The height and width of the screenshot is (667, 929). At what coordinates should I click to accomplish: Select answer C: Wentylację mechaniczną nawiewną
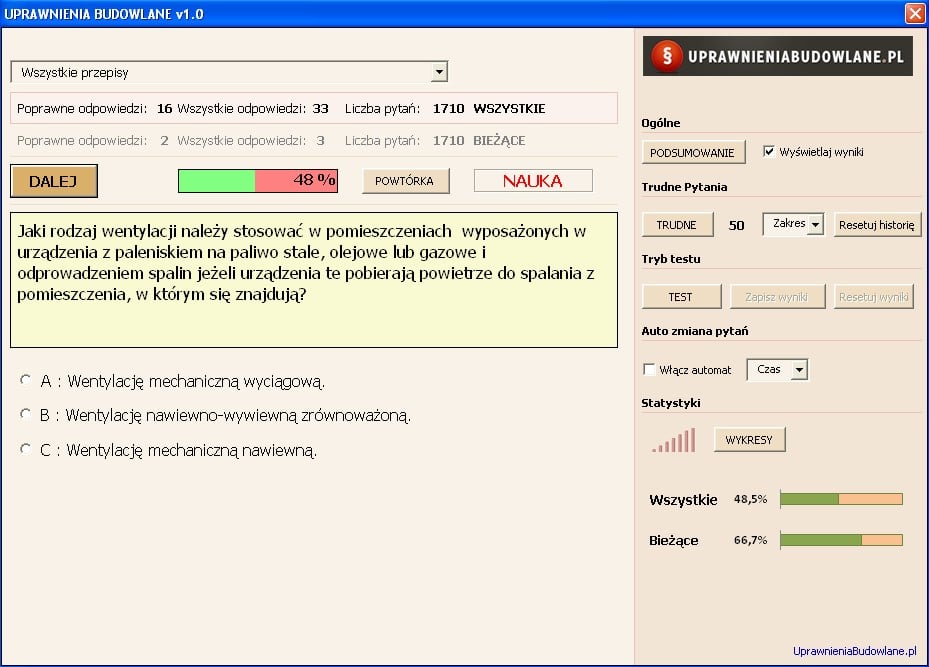click(x=25, y=449)
